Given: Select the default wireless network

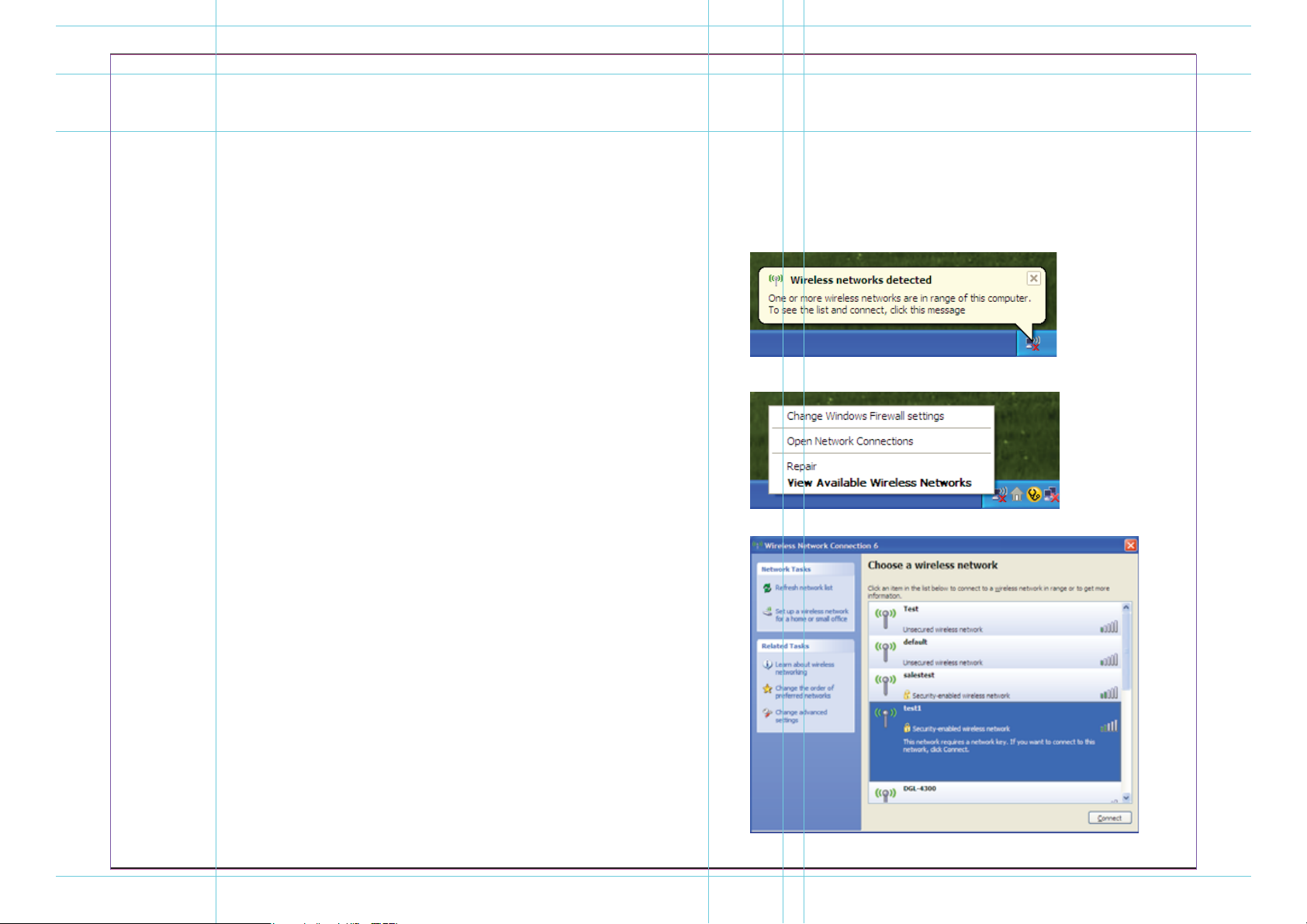Looking at the screenshot, I should 994,652.
